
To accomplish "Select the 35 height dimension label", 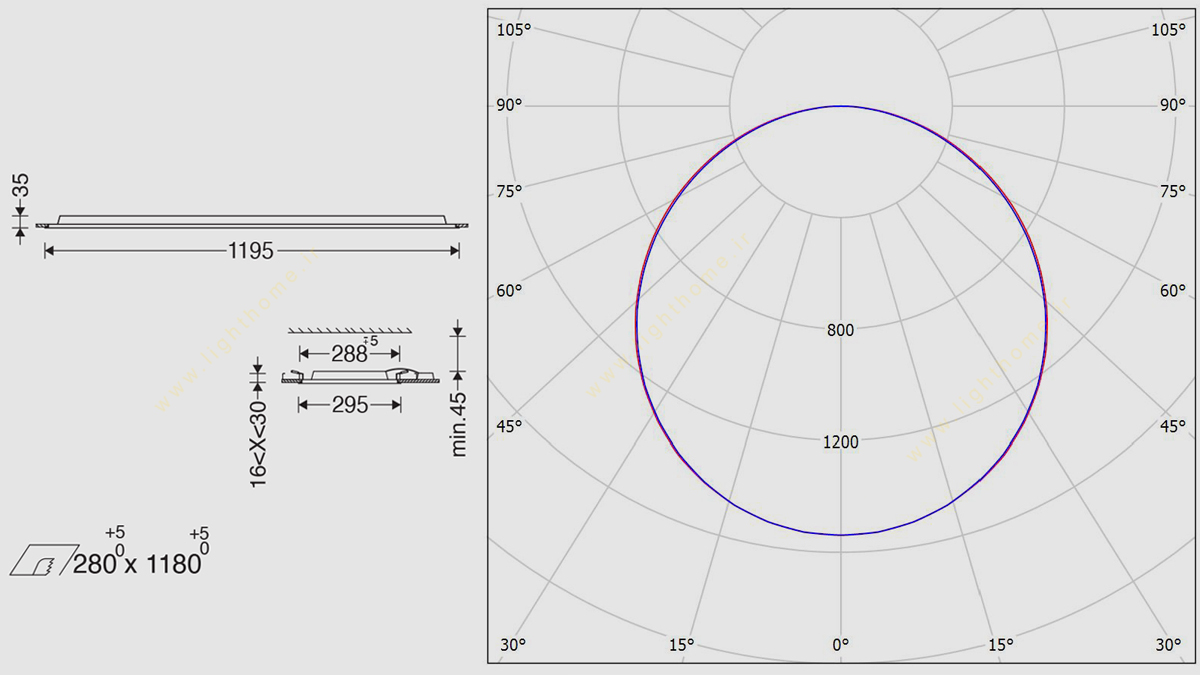I will click(20, 186).
